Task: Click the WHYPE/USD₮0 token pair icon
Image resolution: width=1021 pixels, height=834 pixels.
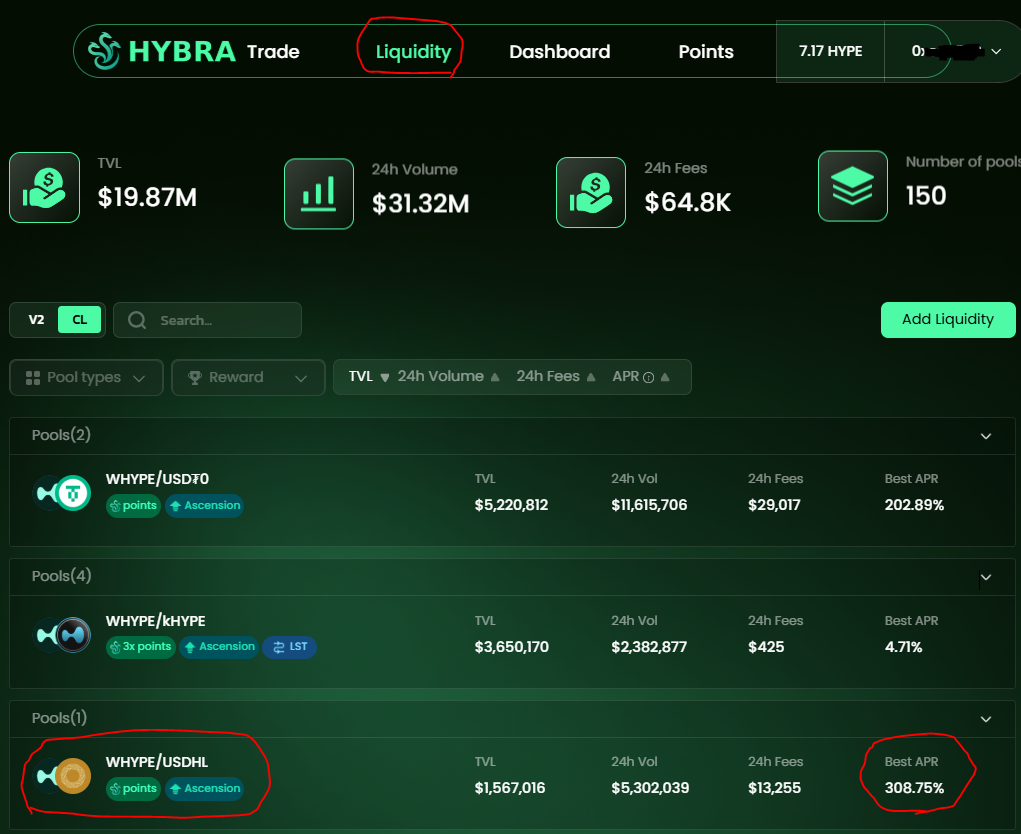Action: click(x=62, y=493)
